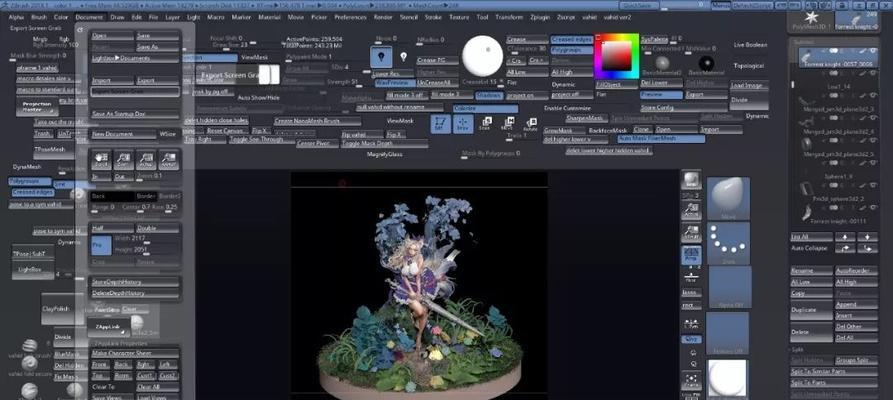Click Export Screen Grab in Document palette
The height and width of the screenshot is (400, 893).
(136, 91)
